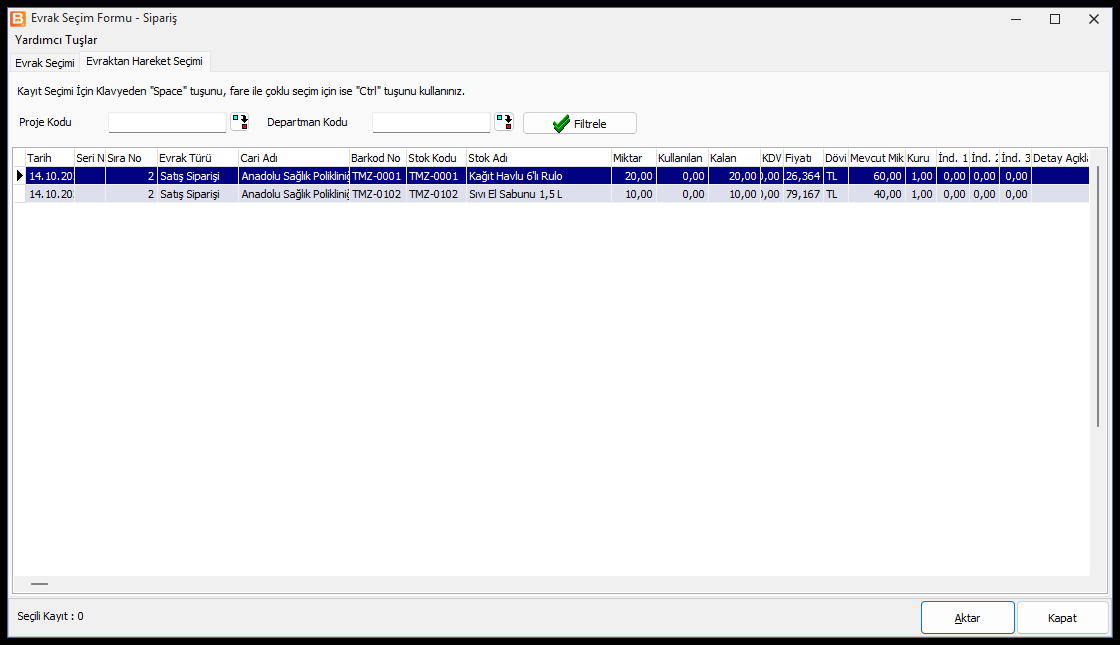The height and width of the screenshot is (645, 1120).
Task: Click the Kullanılan column header
Action: (683, 158)
